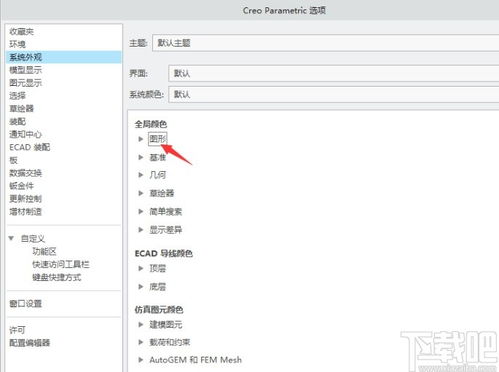
Task: Select 图元显示 in the sidebar
Action: (x=26, y=83)
